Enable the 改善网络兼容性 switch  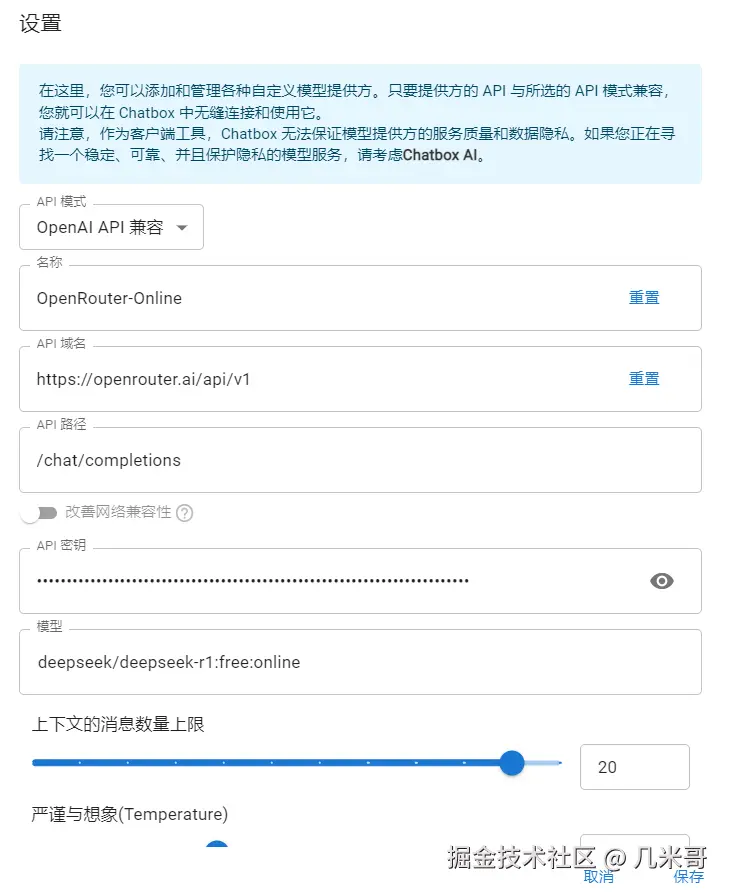point(39,511)
